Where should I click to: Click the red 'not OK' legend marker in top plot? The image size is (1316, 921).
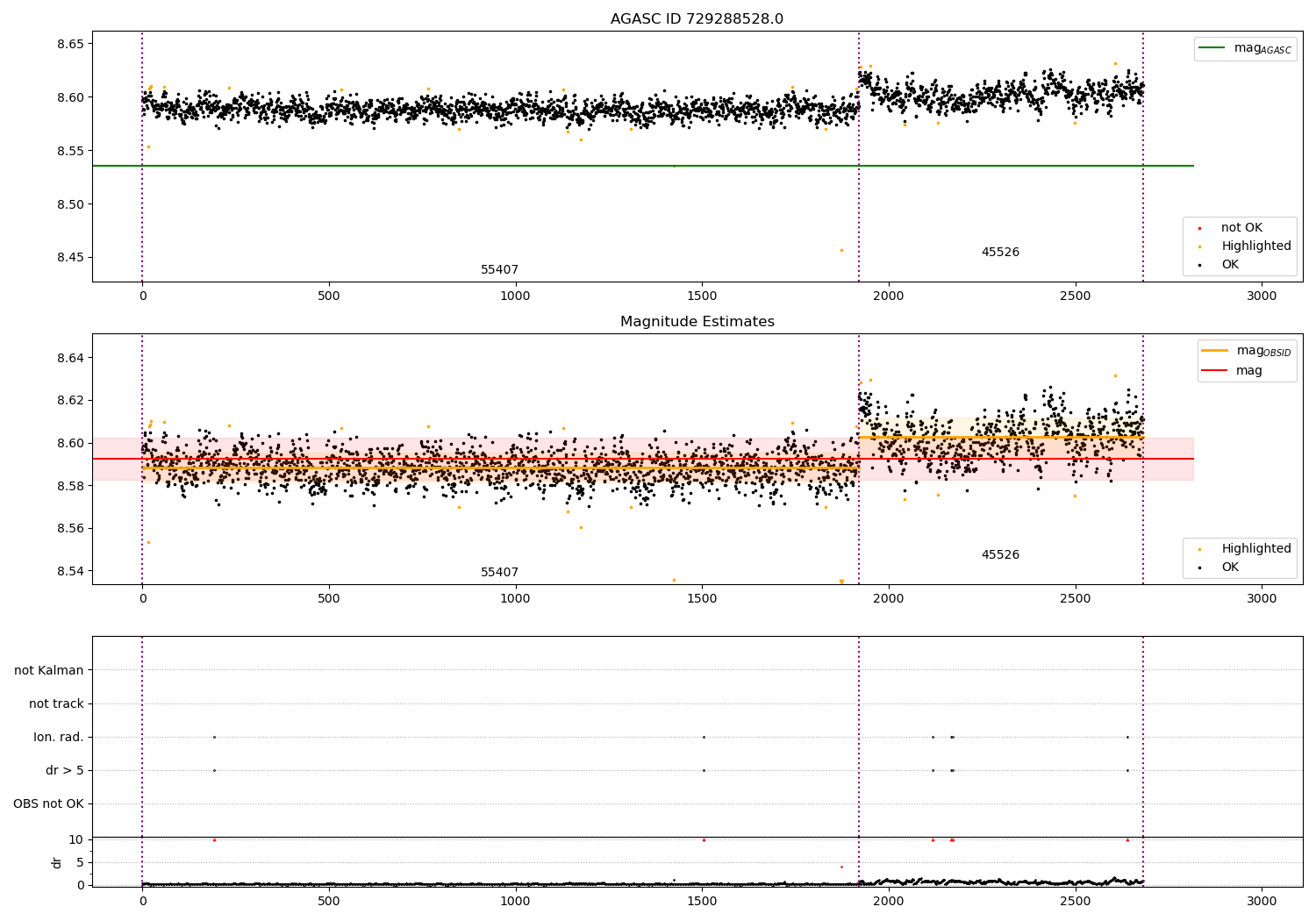1199,228
